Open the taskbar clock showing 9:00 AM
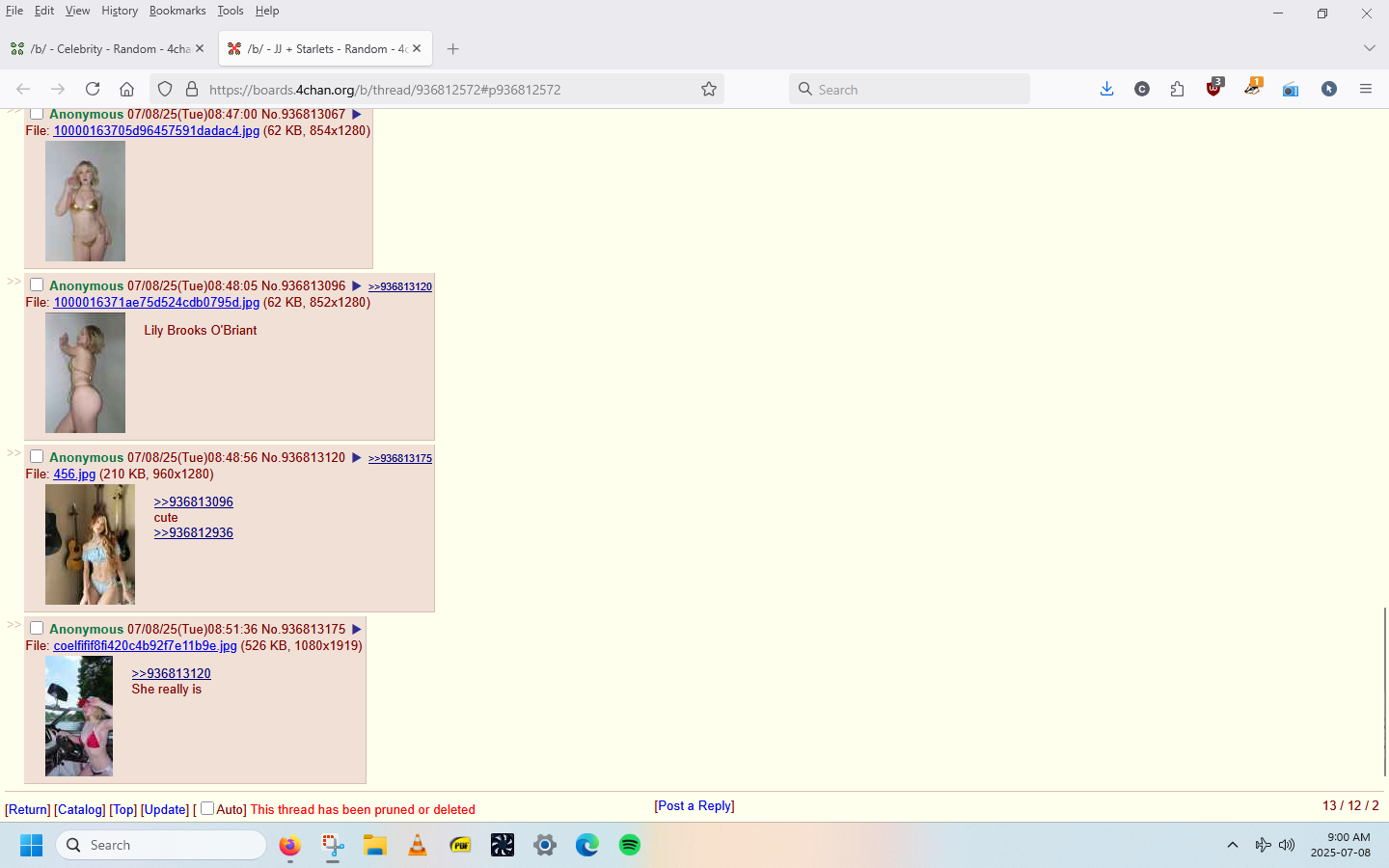Image resolution: width=1389 pixels, height=868 pixels. [x=1340, y=845]
